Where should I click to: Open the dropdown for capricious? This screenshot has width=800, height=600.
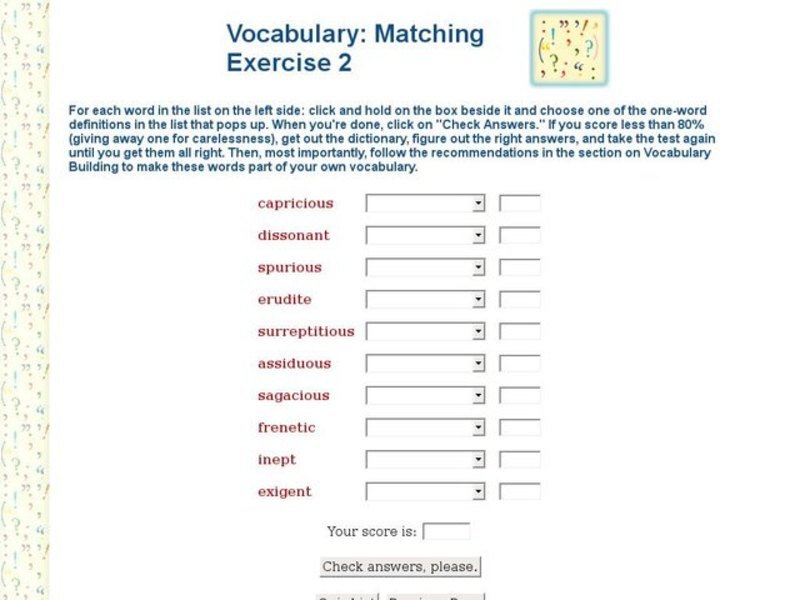(425, 204)
